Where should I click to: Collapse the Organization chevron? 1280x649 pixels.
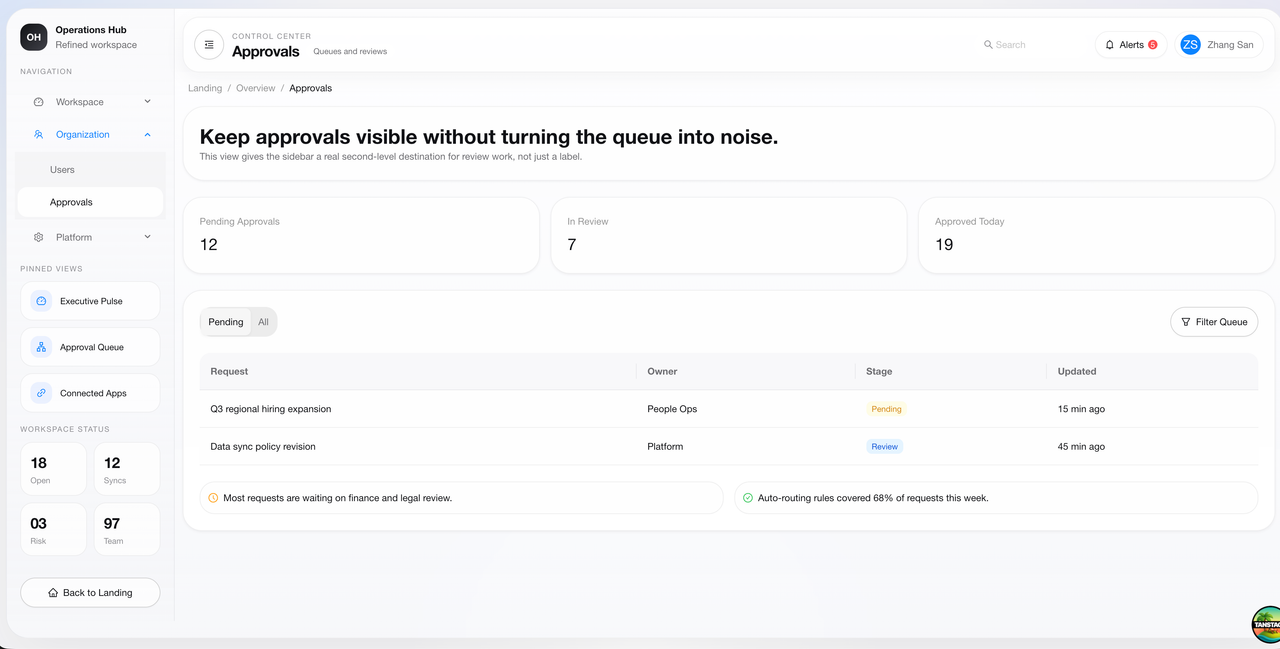(x=147, y=134)
